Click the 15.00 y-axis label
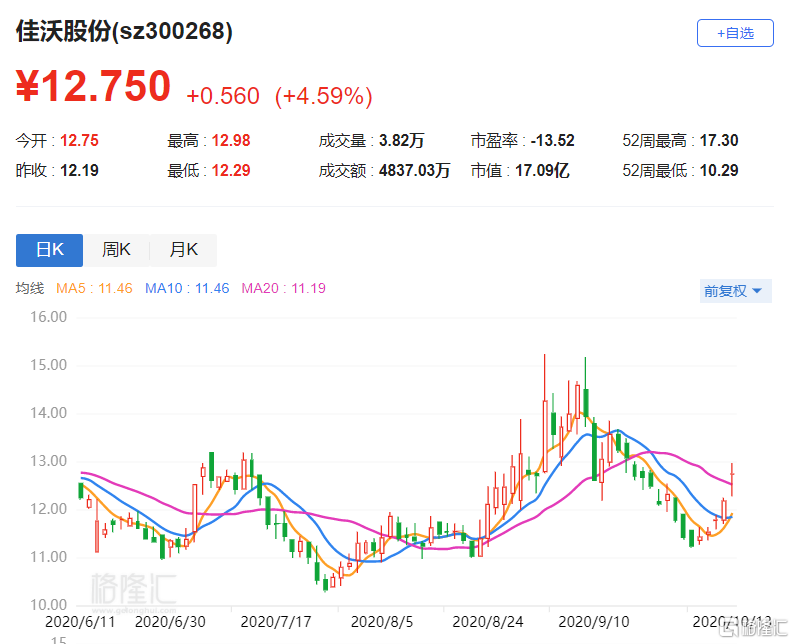The image size is (794, 644). pos(48,365)
